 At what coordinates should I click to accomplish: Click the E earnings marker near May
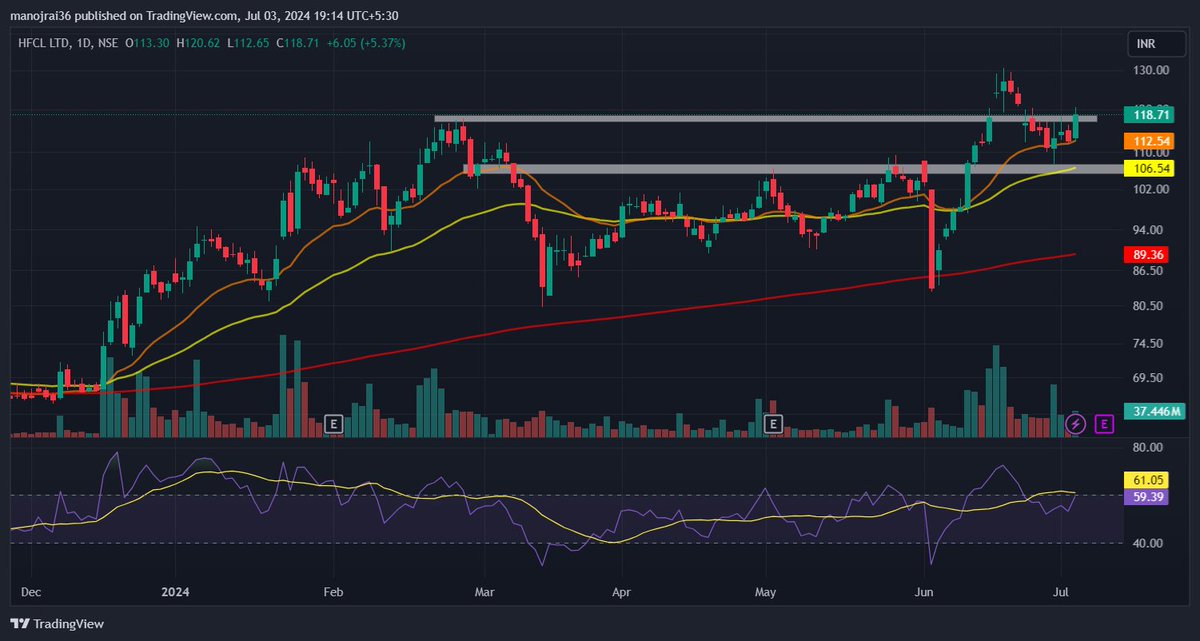pos(773,424)
